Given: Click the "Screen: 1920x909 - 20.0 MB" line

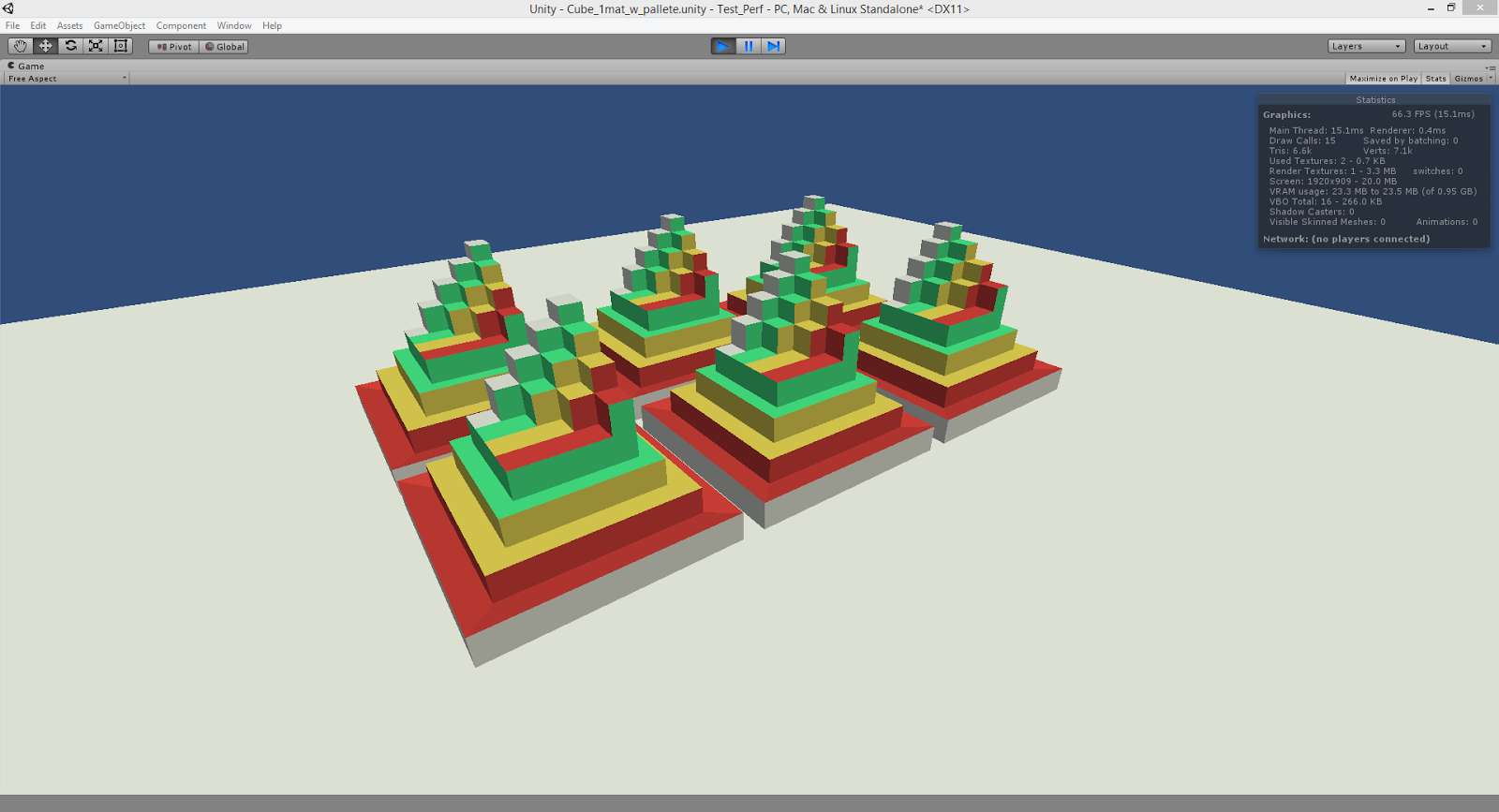Looking at the screenshot, I should [x=1333, y=182].
